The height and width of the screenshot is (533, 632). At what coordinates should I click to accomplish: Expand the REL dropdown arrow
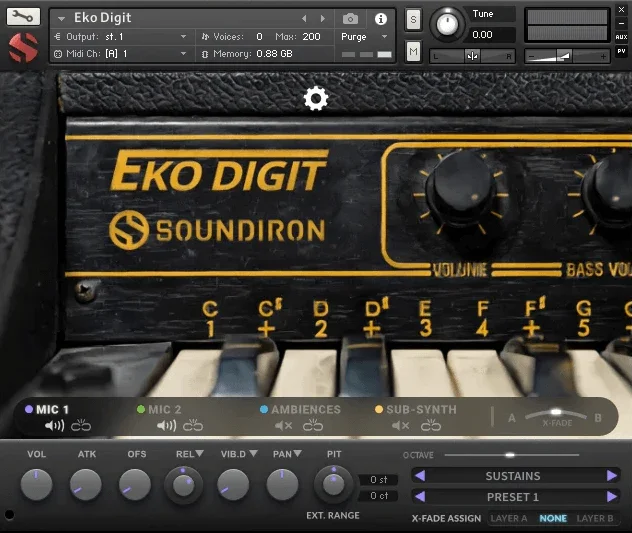200,454
